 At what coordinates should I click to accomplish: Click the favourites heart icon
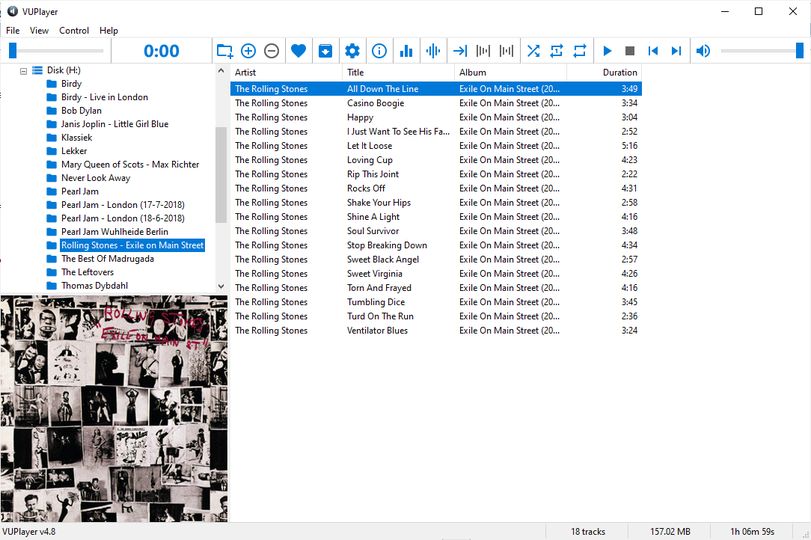(x=298, y=51)
